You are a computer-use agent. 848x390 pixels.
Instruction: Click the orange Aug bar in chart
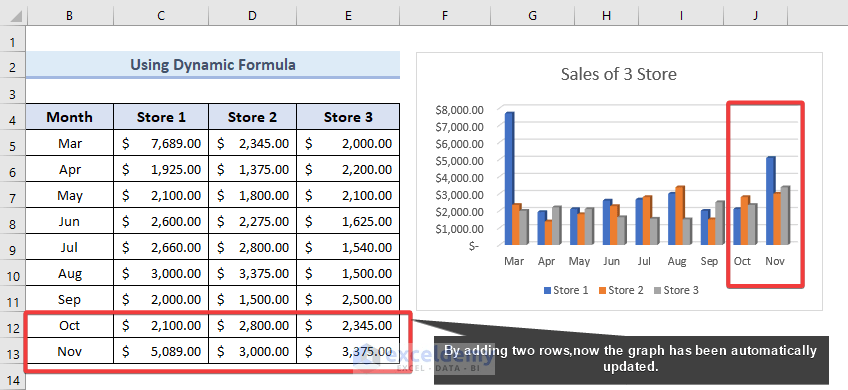[x=680, y=215]
